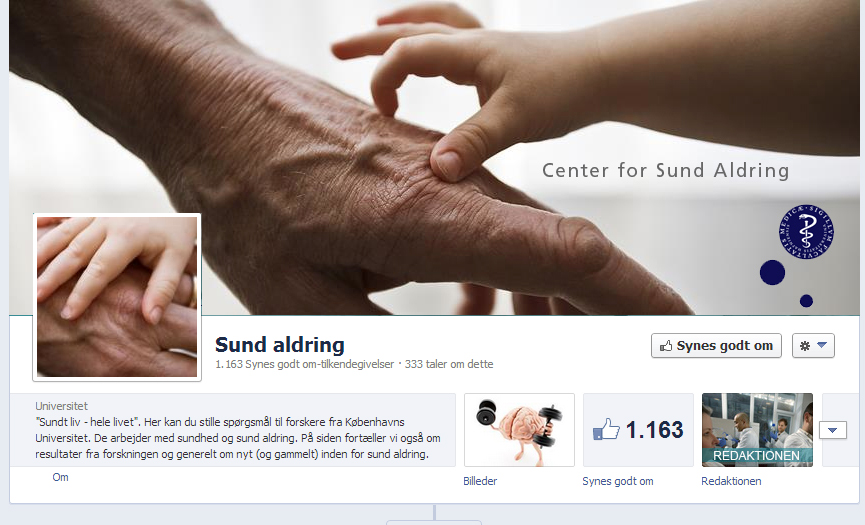Like the page with Synes godt om button

pos(716,346)
